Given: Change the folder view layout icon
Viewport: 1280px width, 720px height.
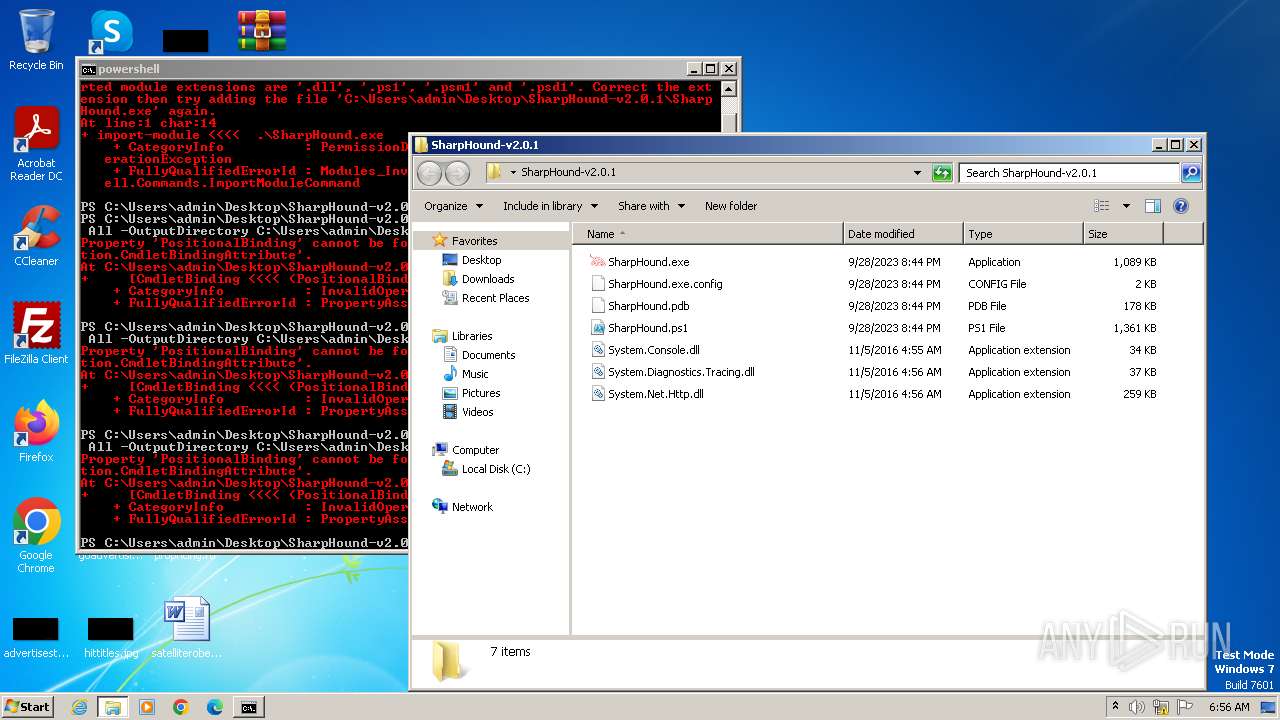Looking at the screenshot, I should [x=1102, y=206].
